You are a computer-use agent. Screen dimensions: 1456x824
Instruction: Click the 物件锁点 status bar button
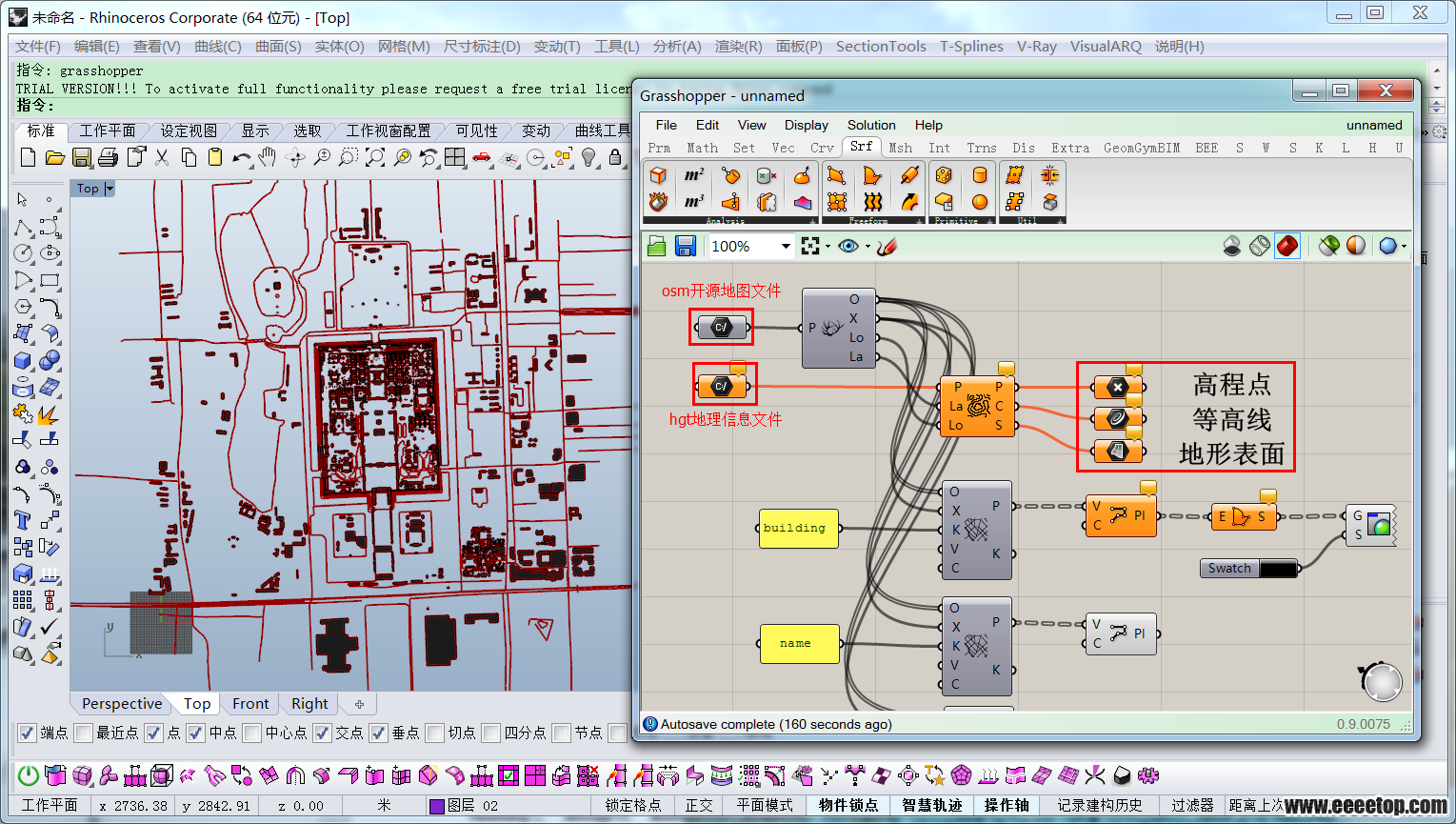(x=848, y=805)
